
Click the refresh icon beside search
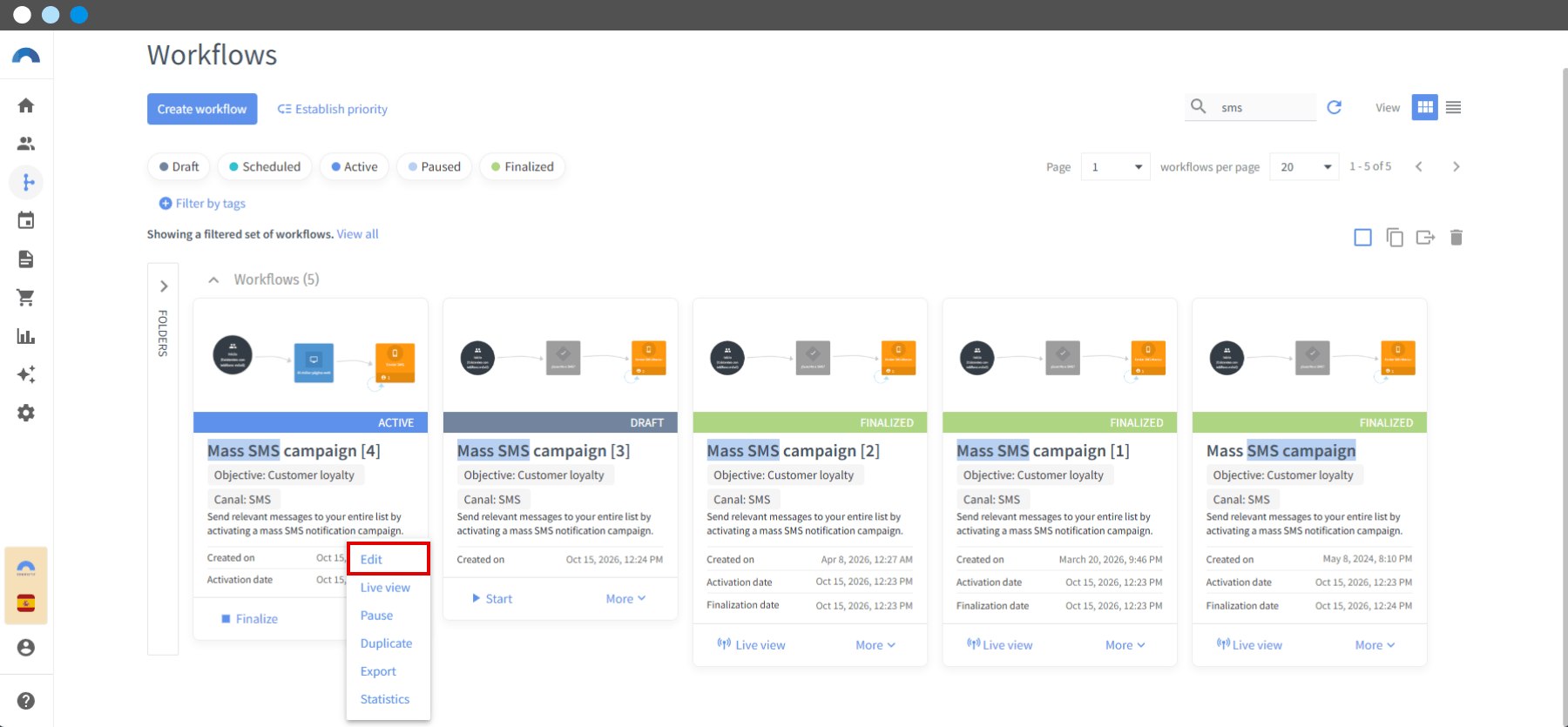pyautogui.click(x=1334, y=107)
